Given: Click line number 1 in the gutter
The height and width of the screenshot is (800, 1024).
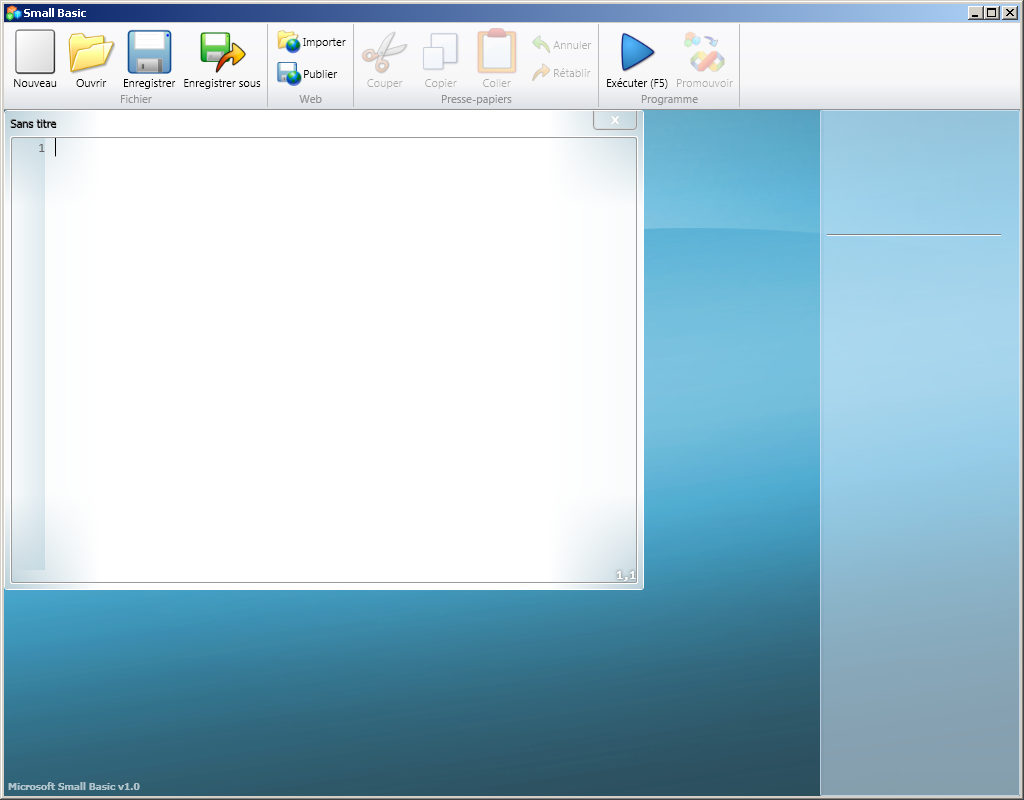Looking at the screenshot, I should (x=41, y=148).
